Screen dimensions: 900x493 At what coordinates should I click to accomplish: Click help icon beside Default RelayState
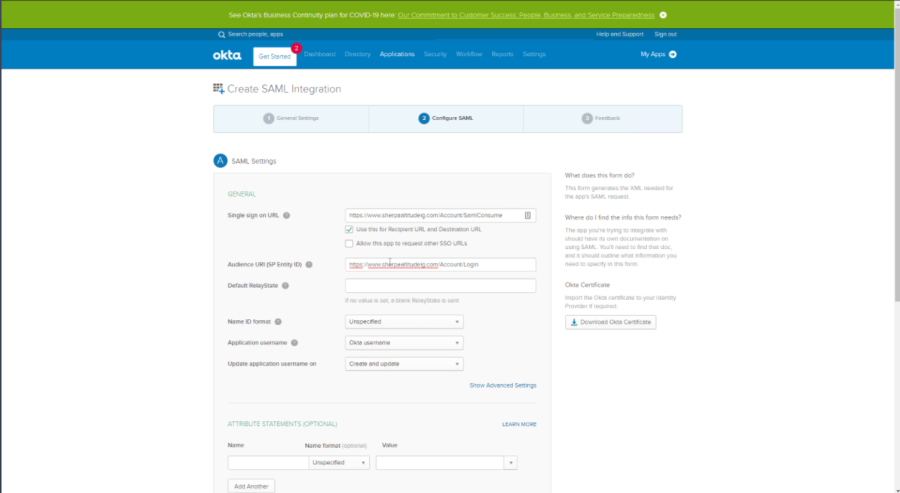[x=286, y=286]
